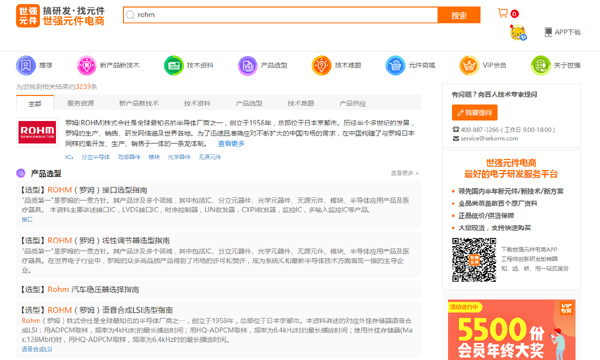Click the ROHM Semiconductor logo thumbnail

tap(38, 132)
